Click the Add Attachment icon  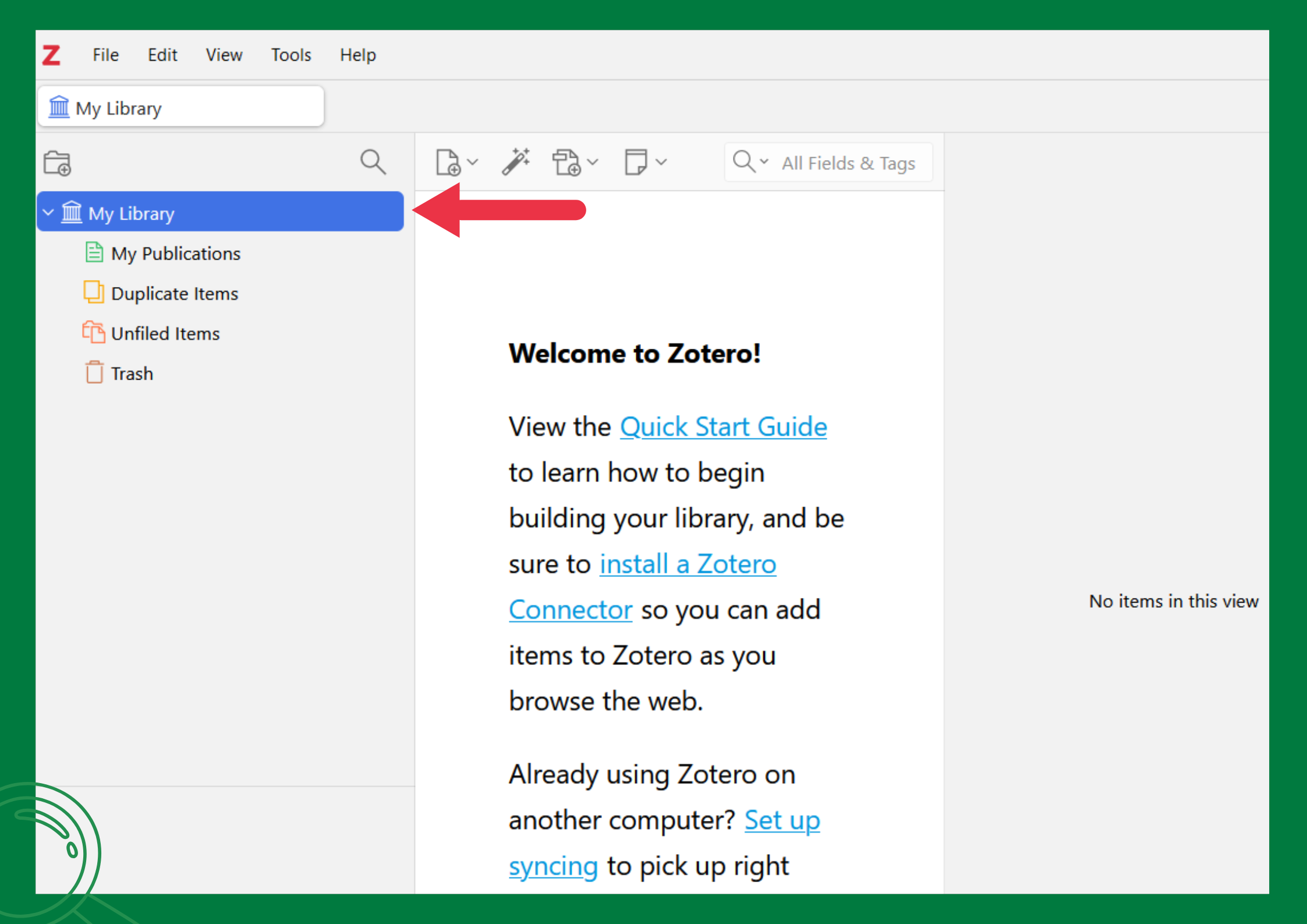[566, 162]
